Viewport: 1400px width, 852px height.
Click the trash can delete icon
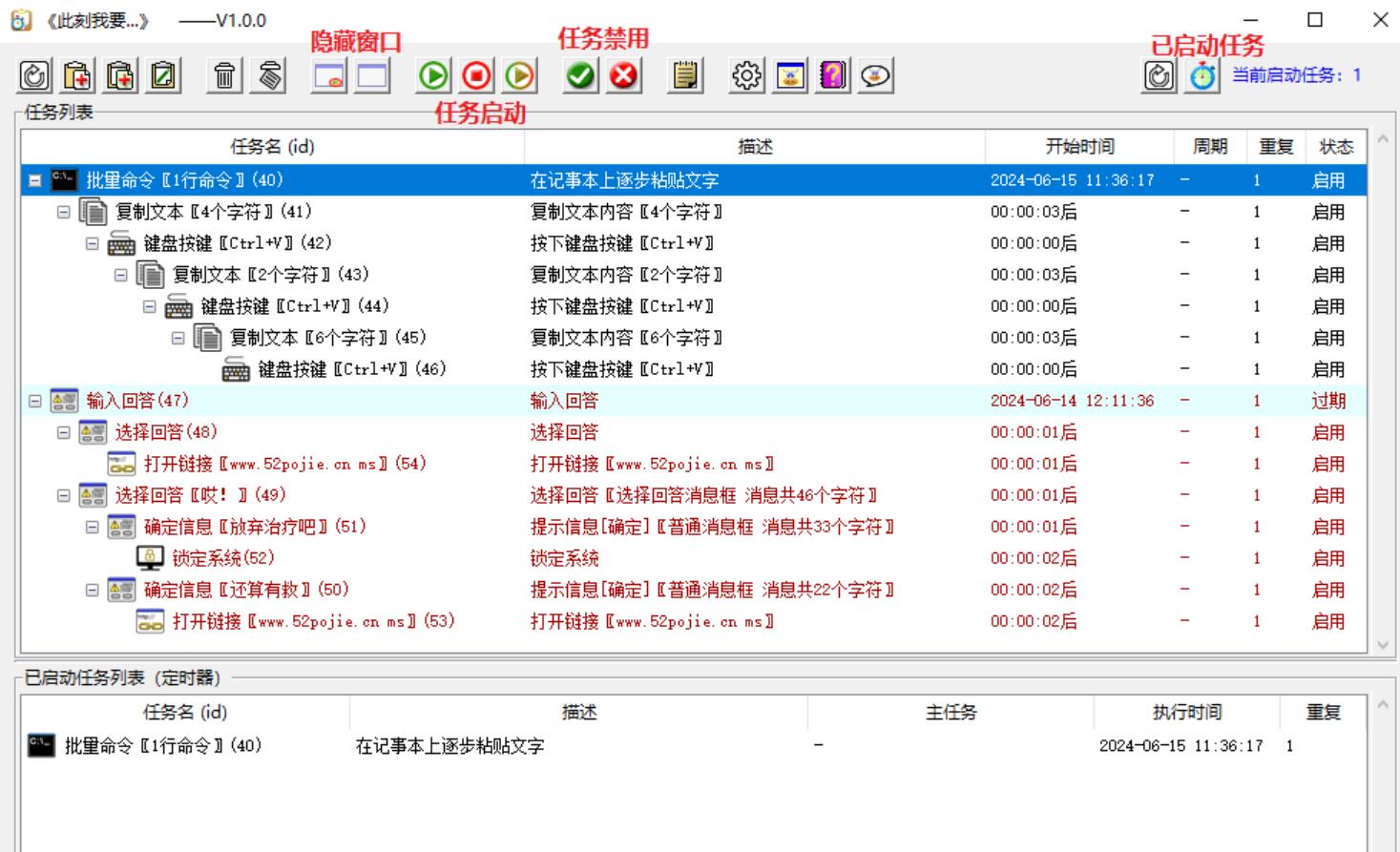pyautogui.click(x=224, y=75)
